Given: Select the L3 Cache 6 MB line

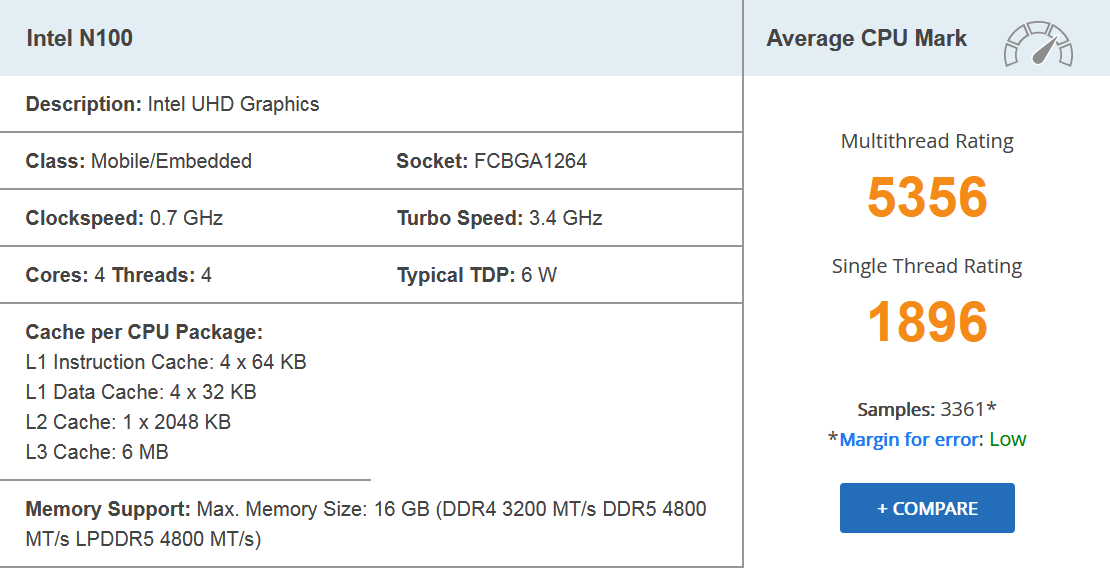Looking at the screenshot, I should tap(97, 452).
